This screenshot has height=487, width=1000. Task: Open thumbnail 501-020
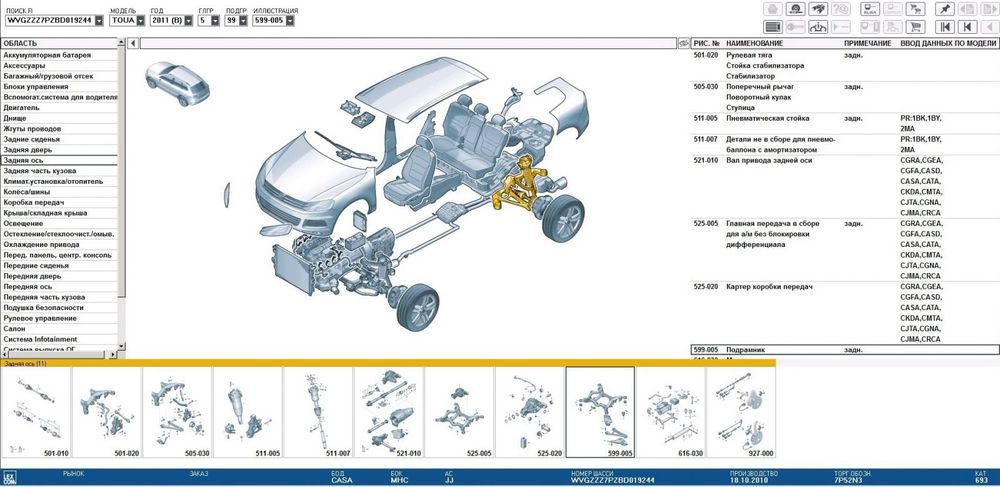click(107, 412)
